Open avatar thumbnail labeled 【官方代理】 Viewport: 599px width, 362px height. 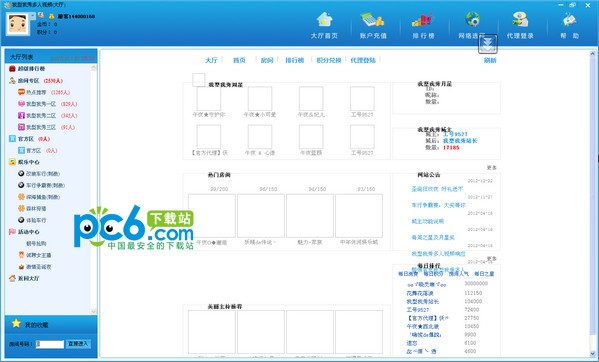coord(209,137)
